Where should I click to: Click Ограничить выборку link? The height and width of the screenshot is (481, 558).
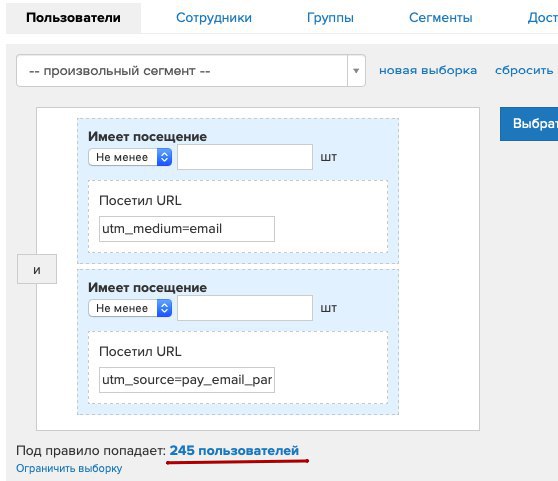(69, 468)
